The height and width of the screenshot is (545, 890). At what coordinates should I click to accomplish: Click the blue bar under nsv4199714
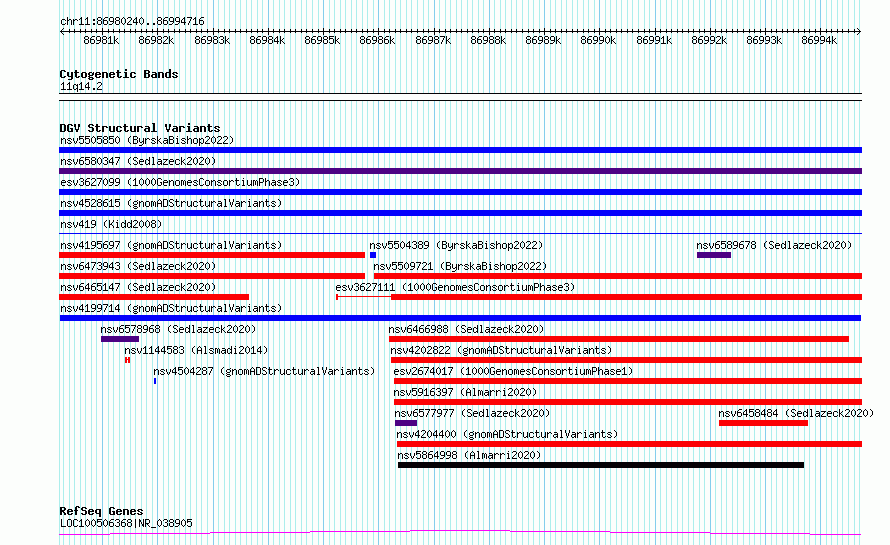pyautogui.click(x=460, y=318)
